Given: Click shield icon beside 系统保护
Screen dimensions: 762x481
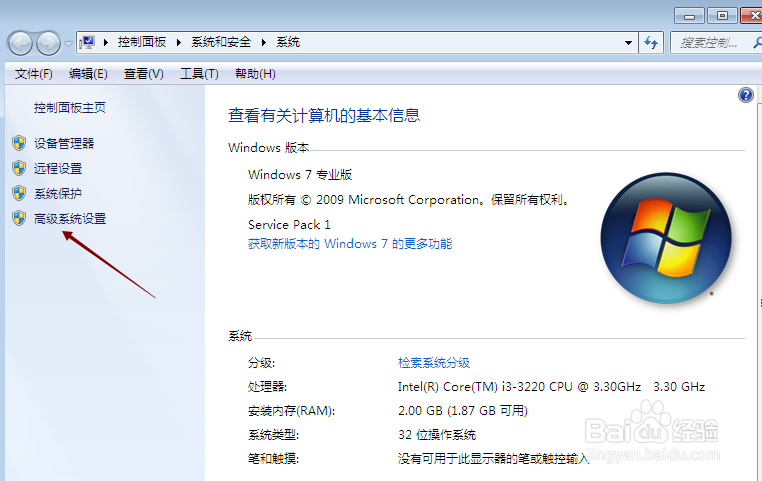Looking at the screenshot, I should coord(19,193).
